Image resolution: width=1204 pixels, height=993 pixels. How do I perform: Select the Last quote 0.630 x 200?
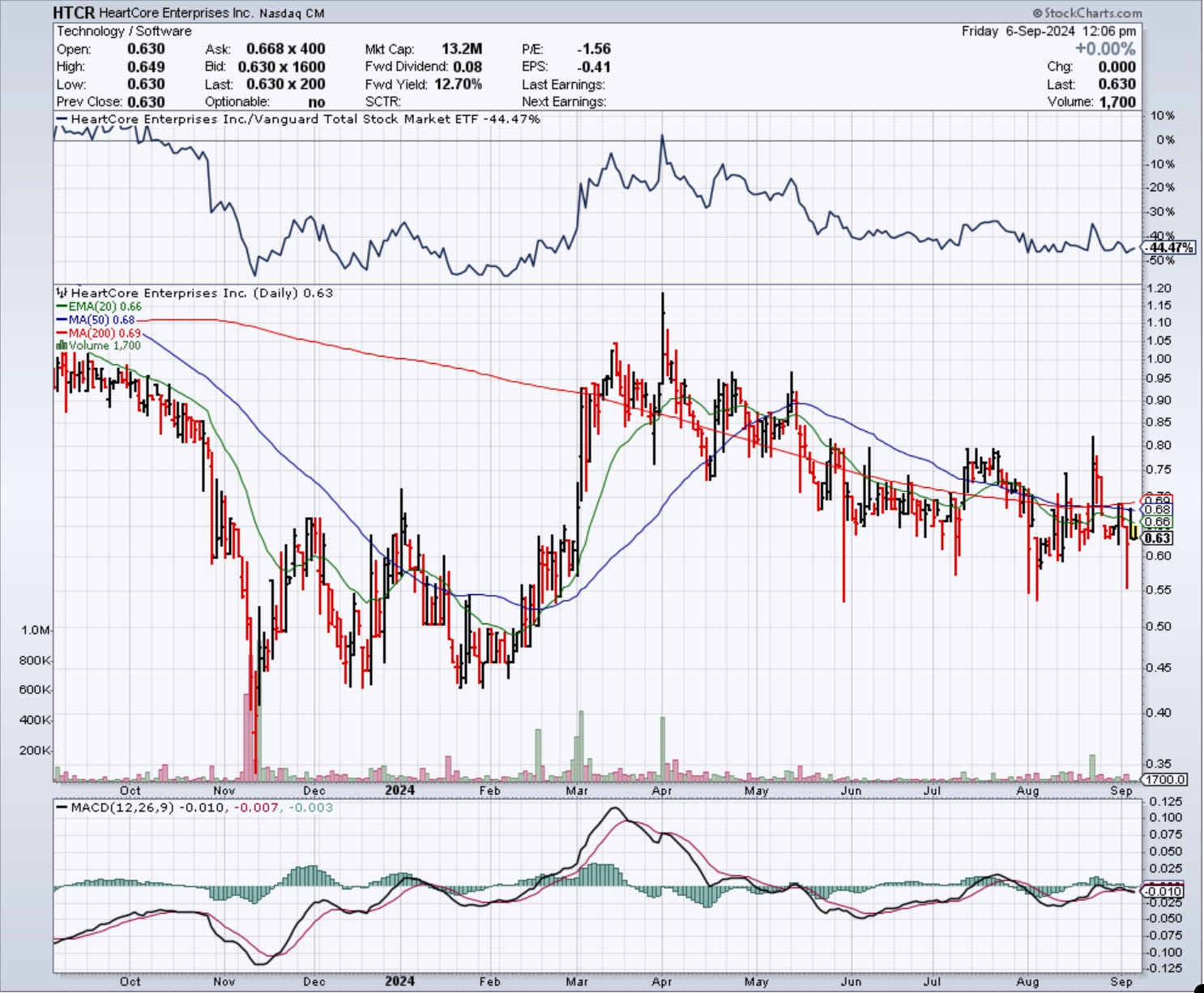pos(286,84)
